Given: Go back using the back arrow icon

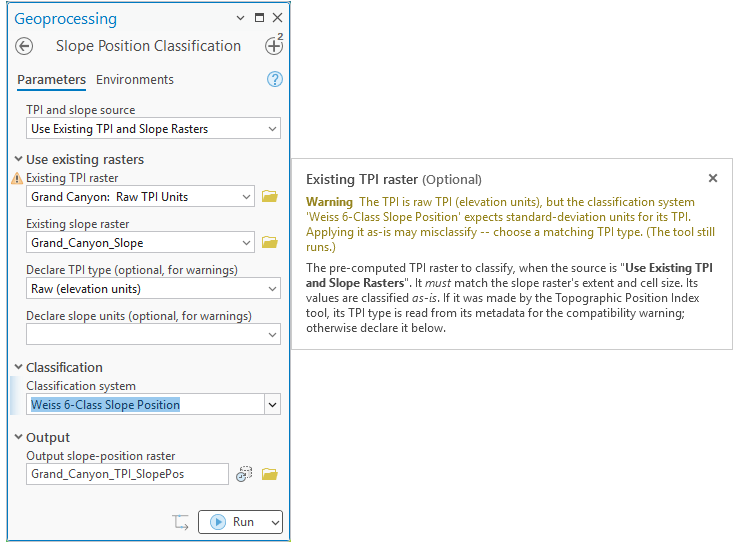Looking at the screenshot, I should tap(24, 46).
